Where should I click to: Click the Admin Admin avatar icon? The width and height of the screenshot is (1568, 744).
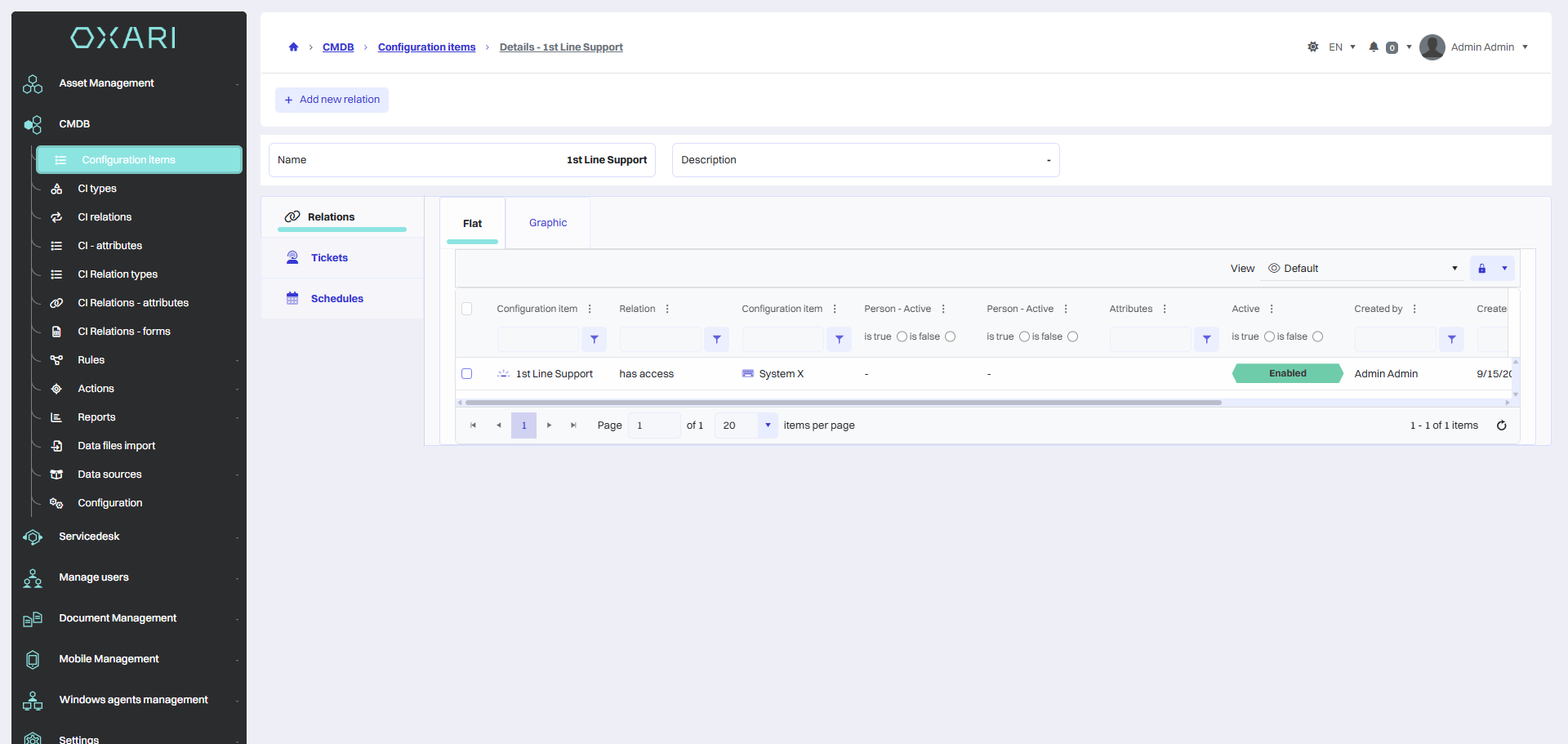tap(1432, 47)
